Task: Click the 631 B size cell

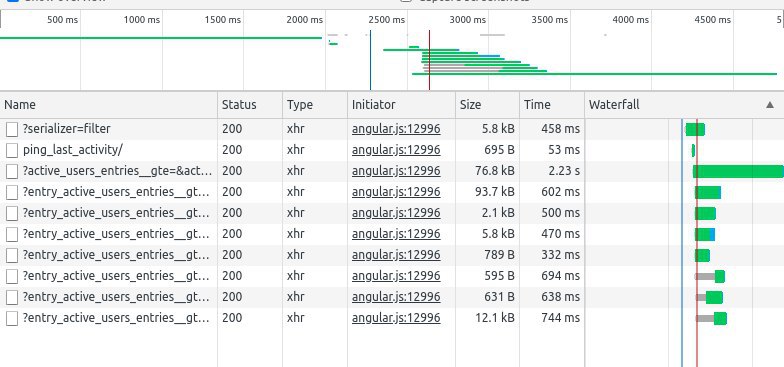Action: 499,297
